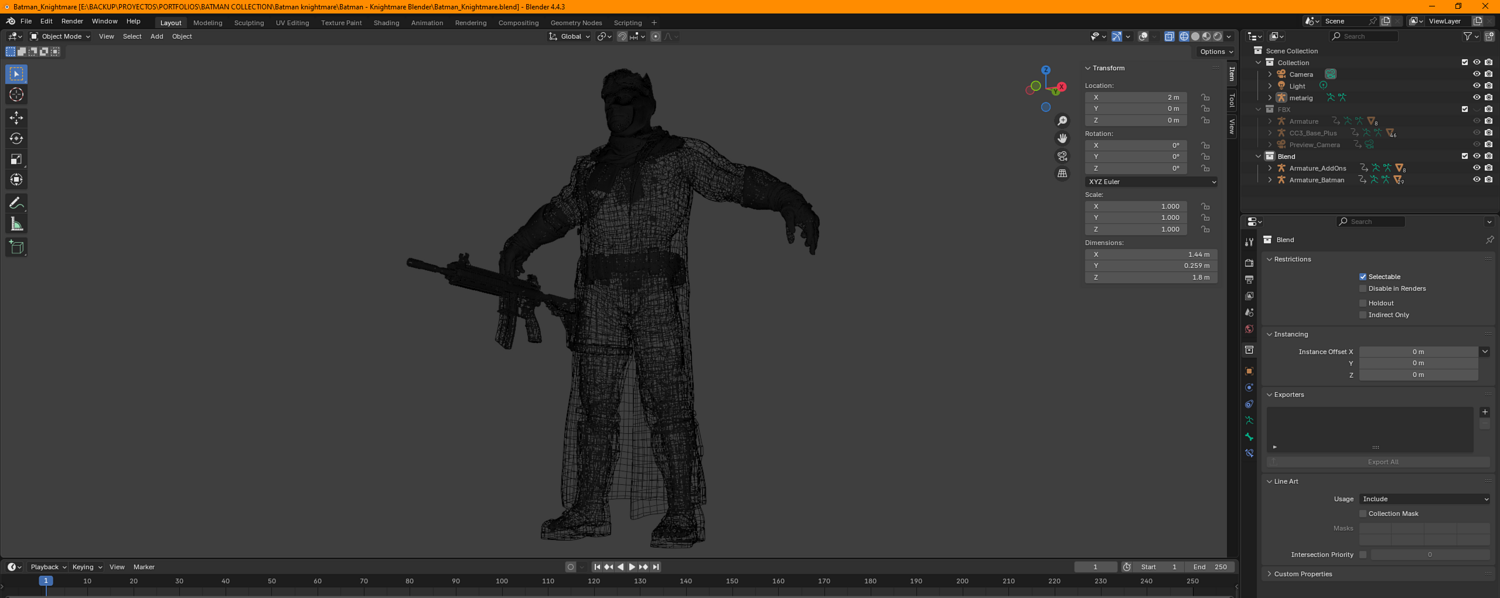1500x598 pixels.
Task: Open the Tool properties tab icon
Action: pyautogui.click(x=1249, y=242)
